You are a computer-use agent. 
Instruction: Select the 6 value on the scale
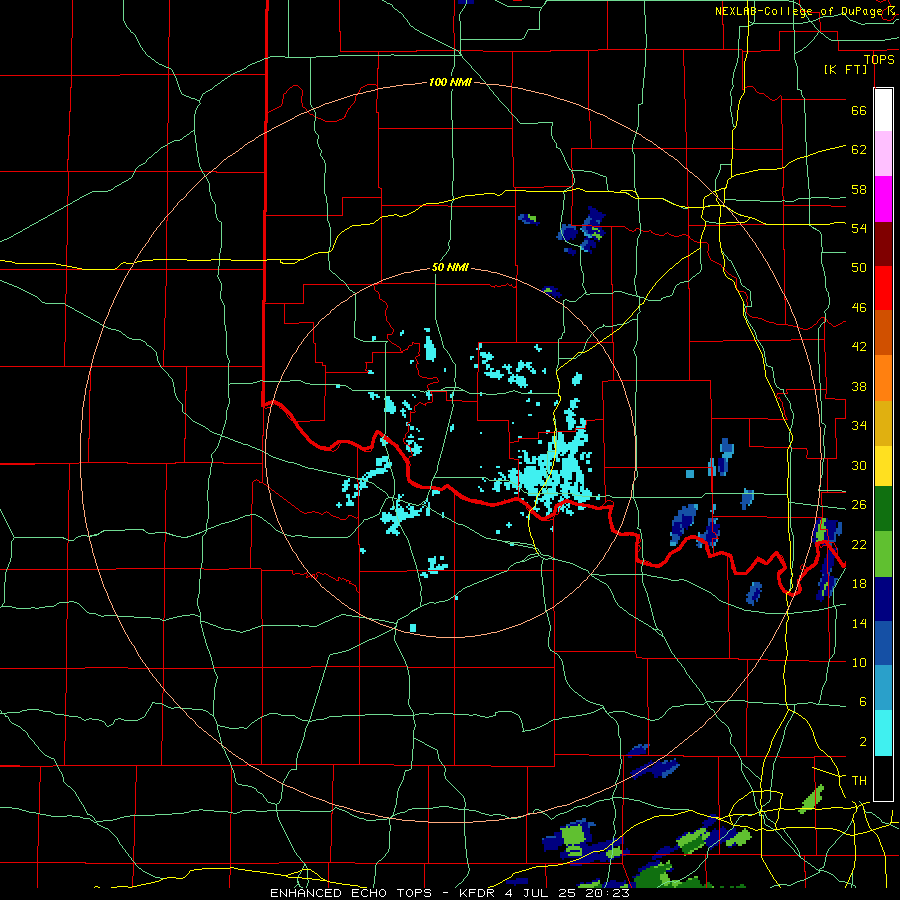pyautogui.click(x=862, y=701)
